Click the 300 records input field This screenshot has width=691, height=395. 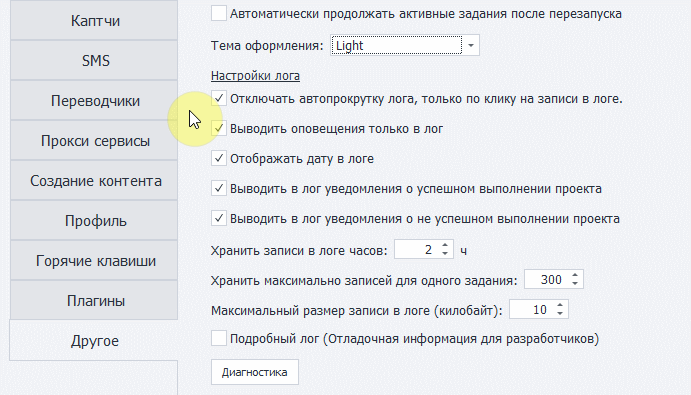click(x=547, y=279)
